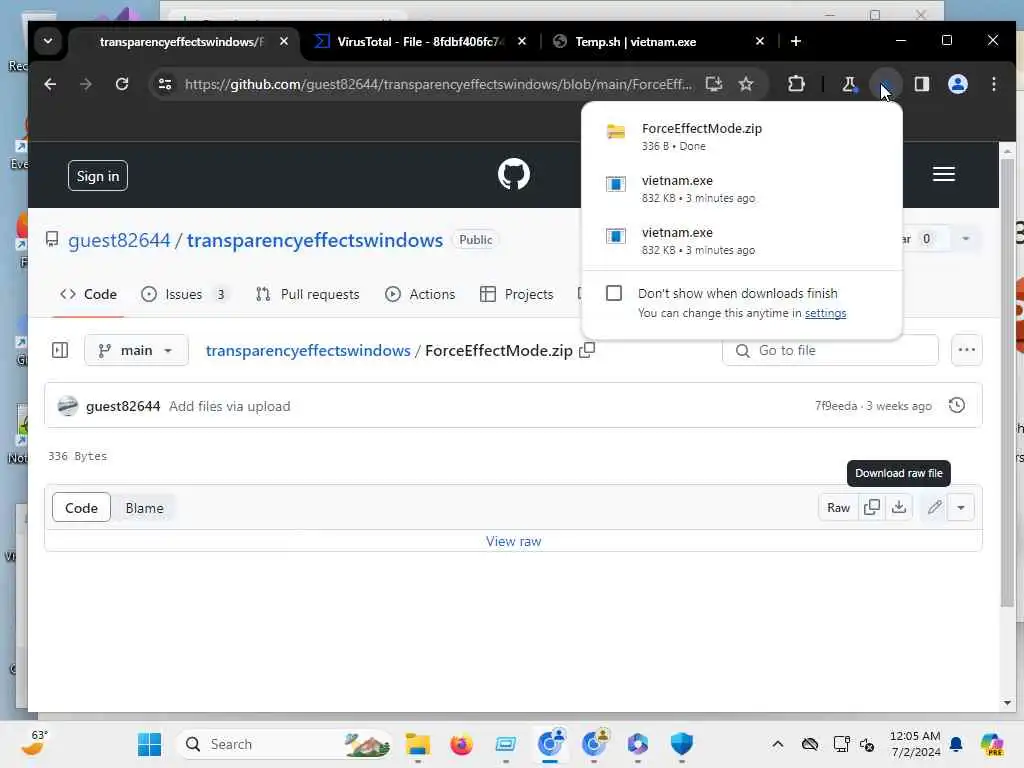1024x768 pixels.
Task: Open breadcrumb transparencyeffectswindows link
Action: [308, 351]
